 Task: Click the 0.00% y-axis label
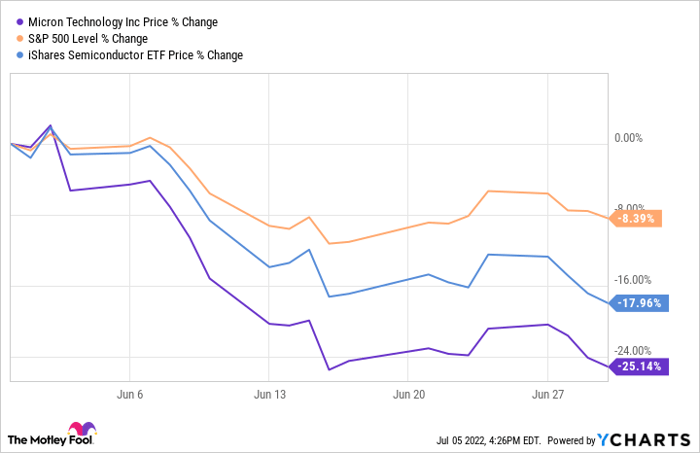(639, 138)
